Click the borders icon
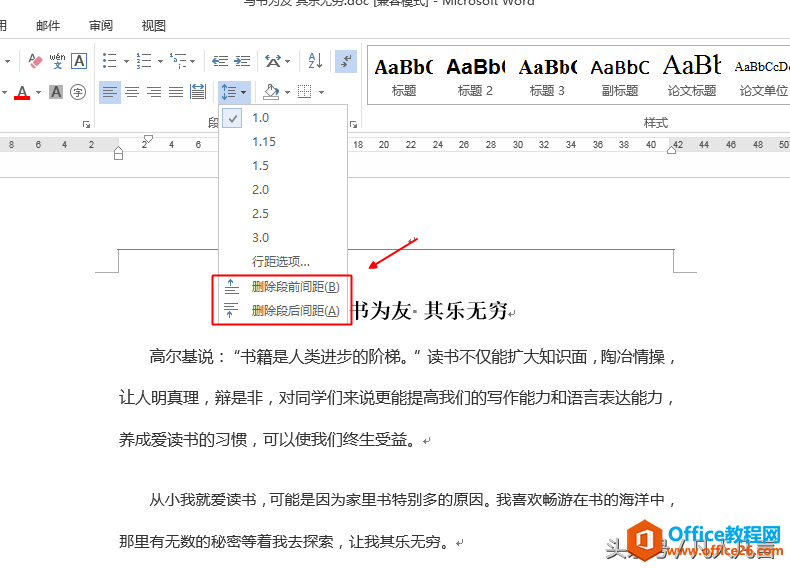 point(305,92)
